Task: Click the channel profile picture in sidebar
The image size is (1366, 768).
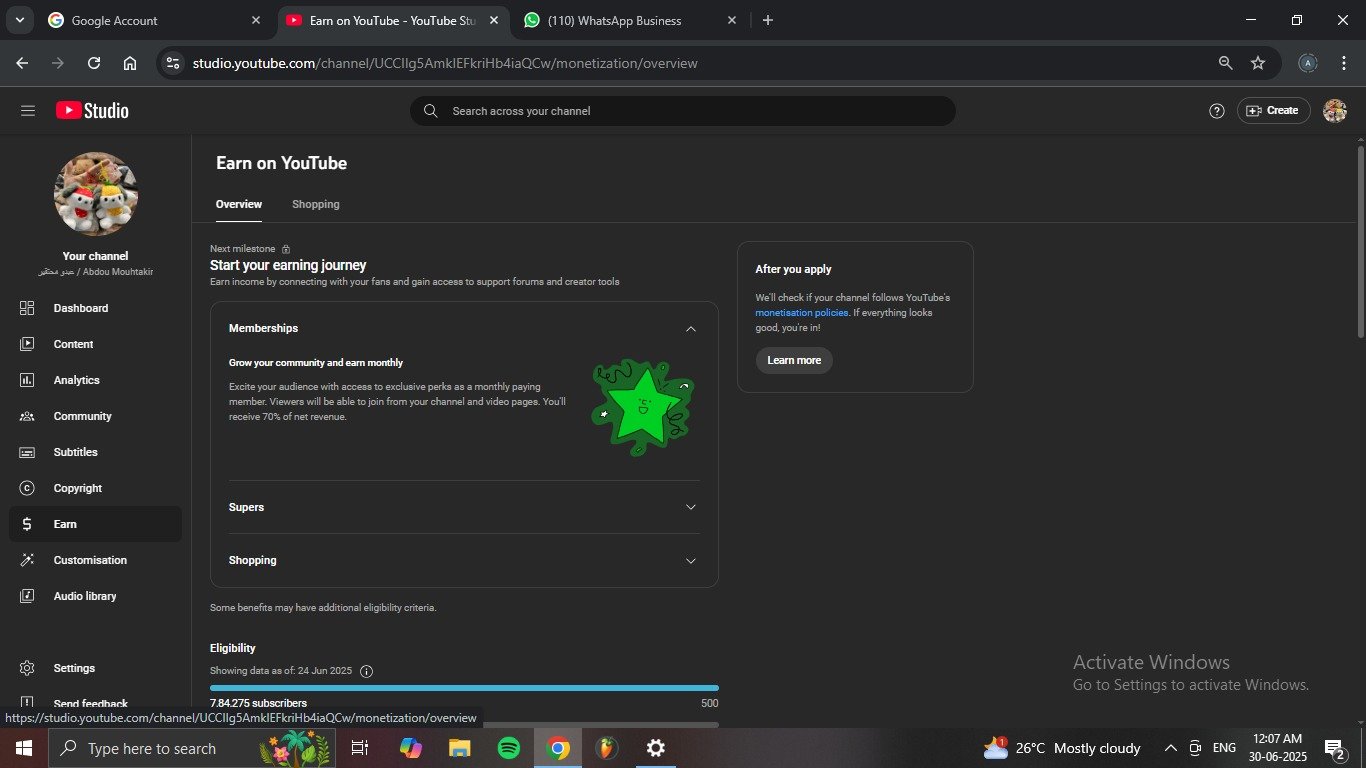Action: (96, 194)
